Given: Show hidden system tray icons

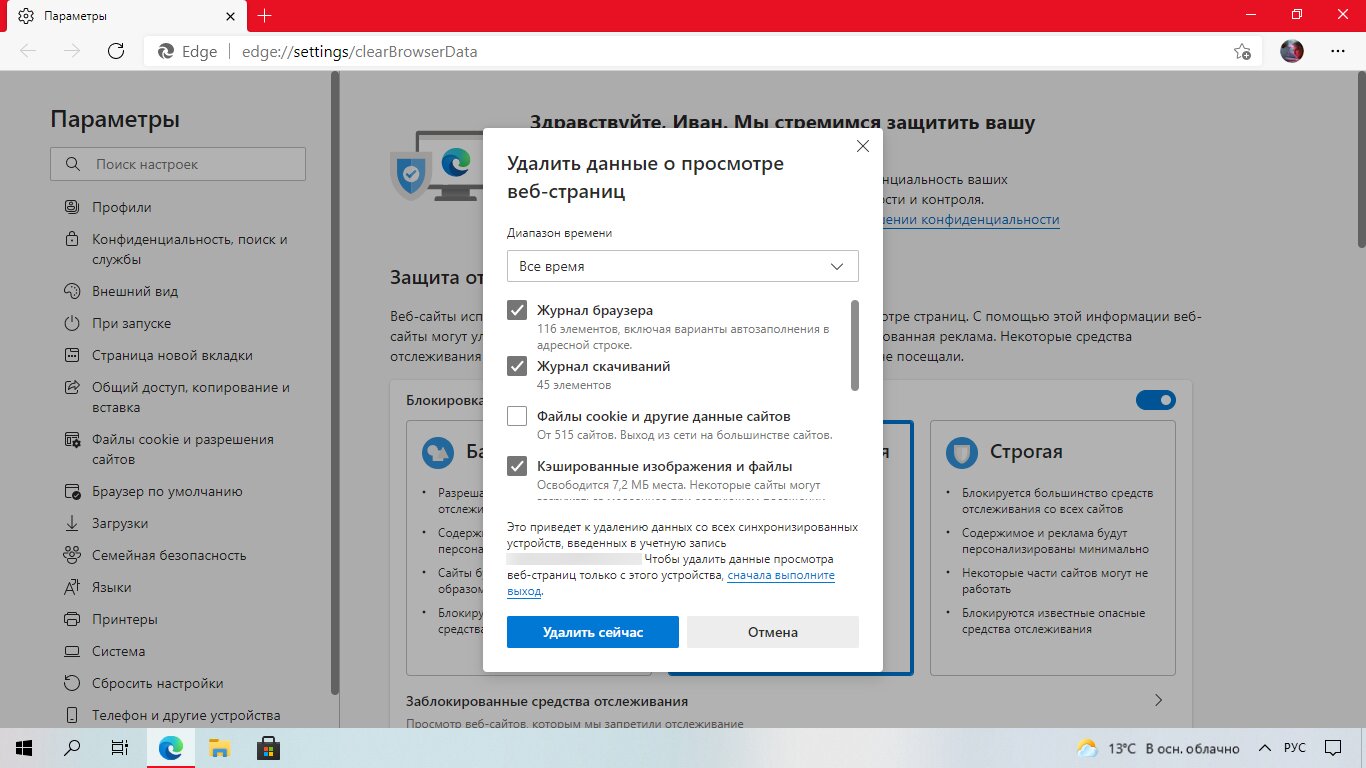Looking at the screenshot, I should 1265,748.
